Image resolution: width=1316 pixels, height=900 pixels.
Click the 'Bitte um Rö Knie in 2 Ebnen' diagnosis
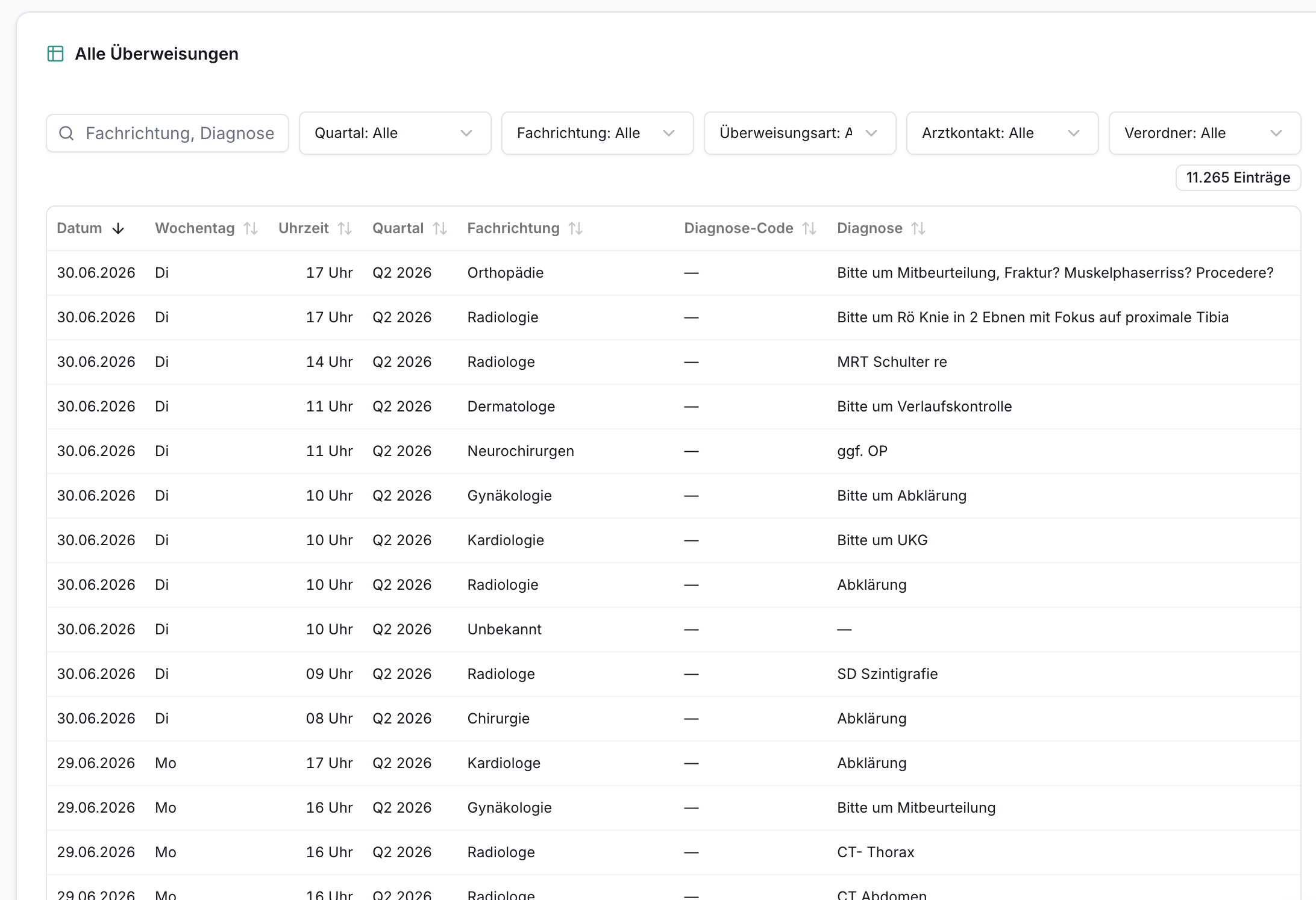1033,317
